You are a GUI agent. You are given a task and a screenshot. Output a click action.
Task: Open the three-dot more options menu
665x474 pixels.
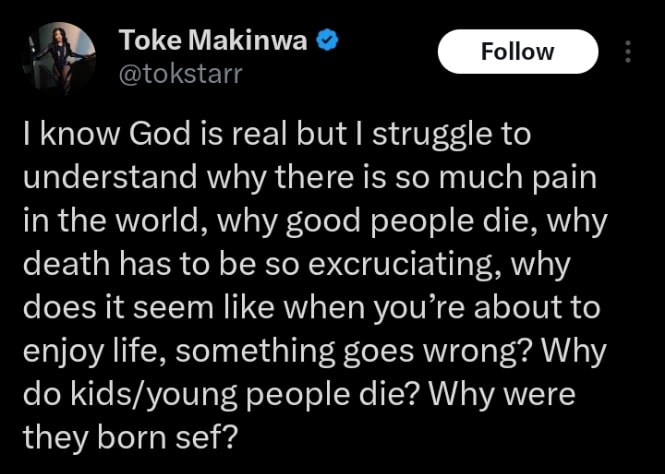coord(628,52)
